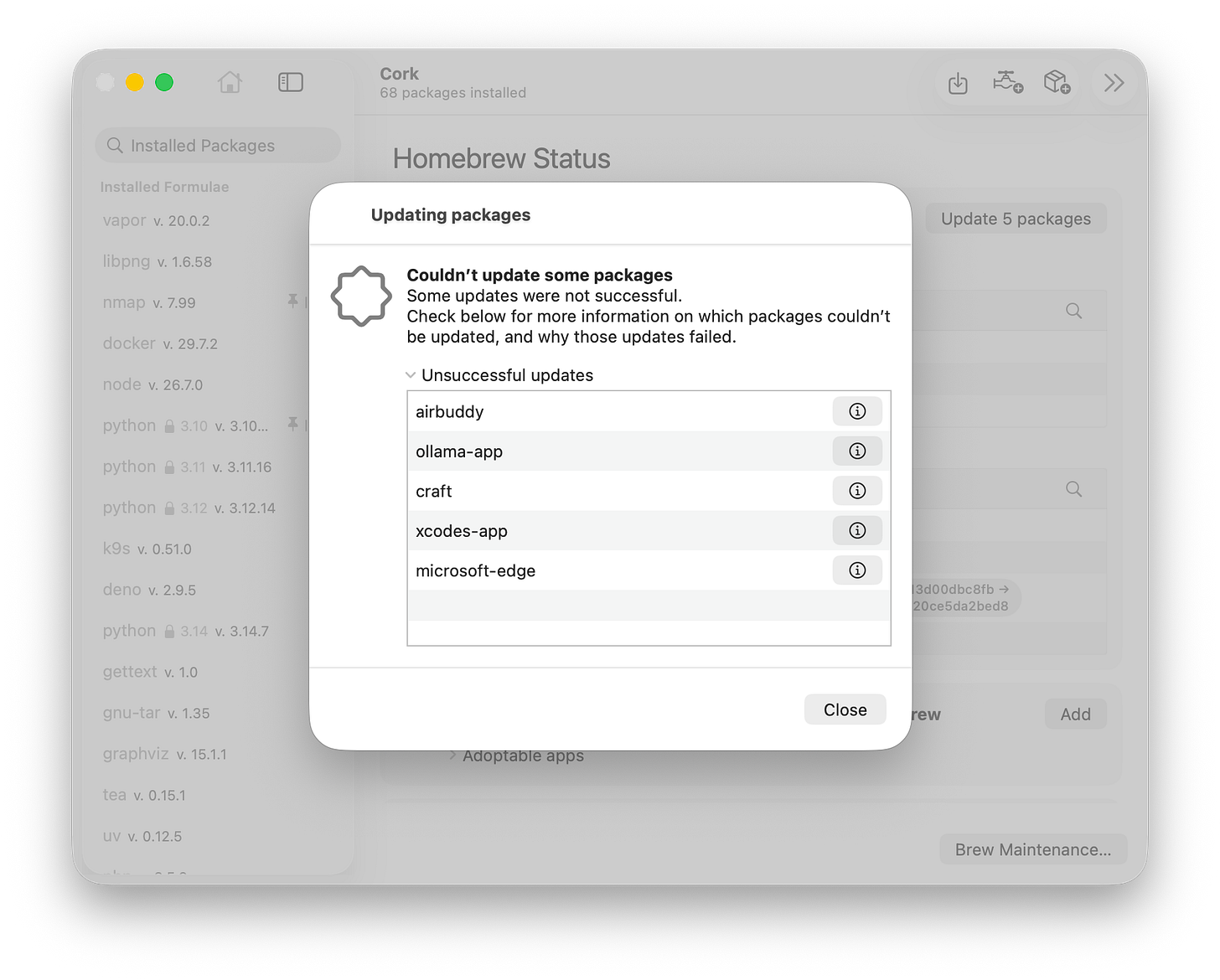Screen dimensions: 1220x980
Task: Click the xcodes-app row text
Action: (x=462, y=531)
